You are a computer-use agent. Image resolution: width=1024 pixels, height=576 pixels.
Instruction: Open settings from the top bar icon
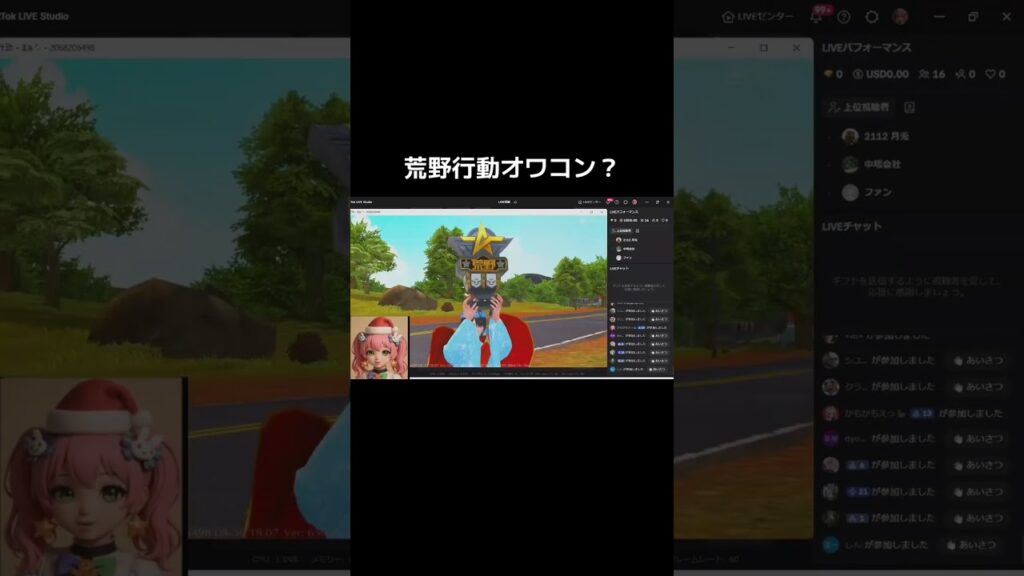tap(872, 17)
